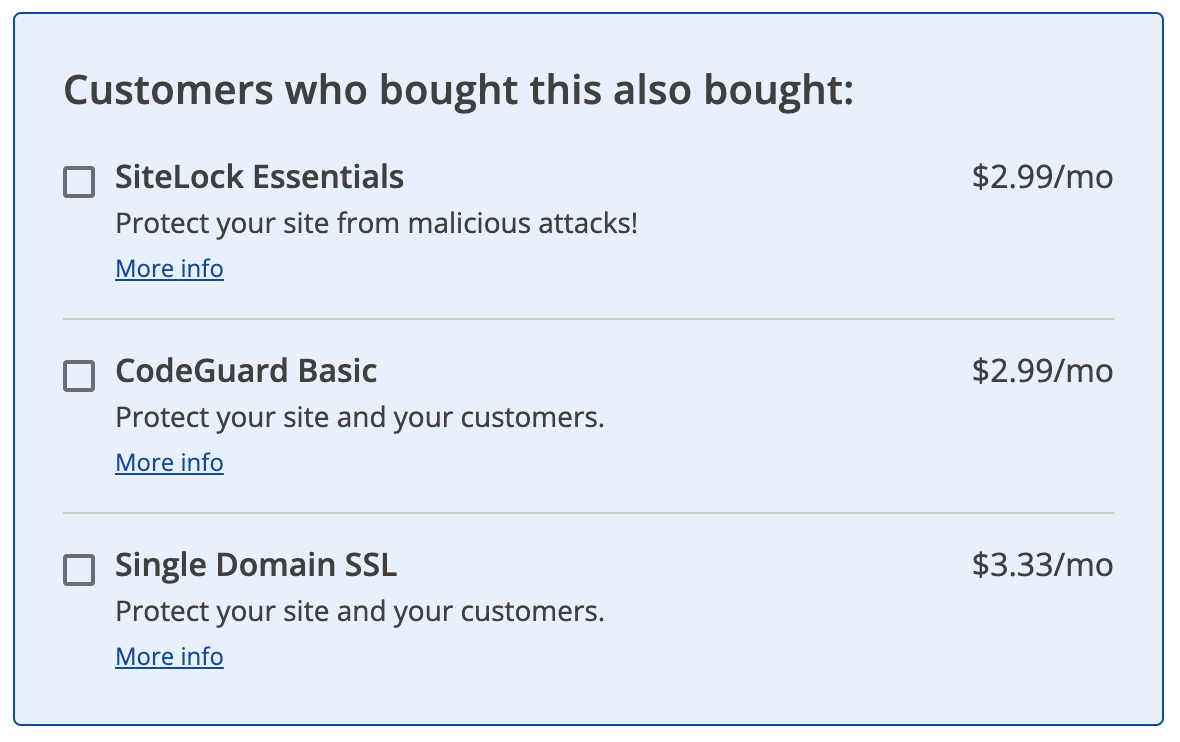Select the Single Domain SSL product title

point(256,565)
